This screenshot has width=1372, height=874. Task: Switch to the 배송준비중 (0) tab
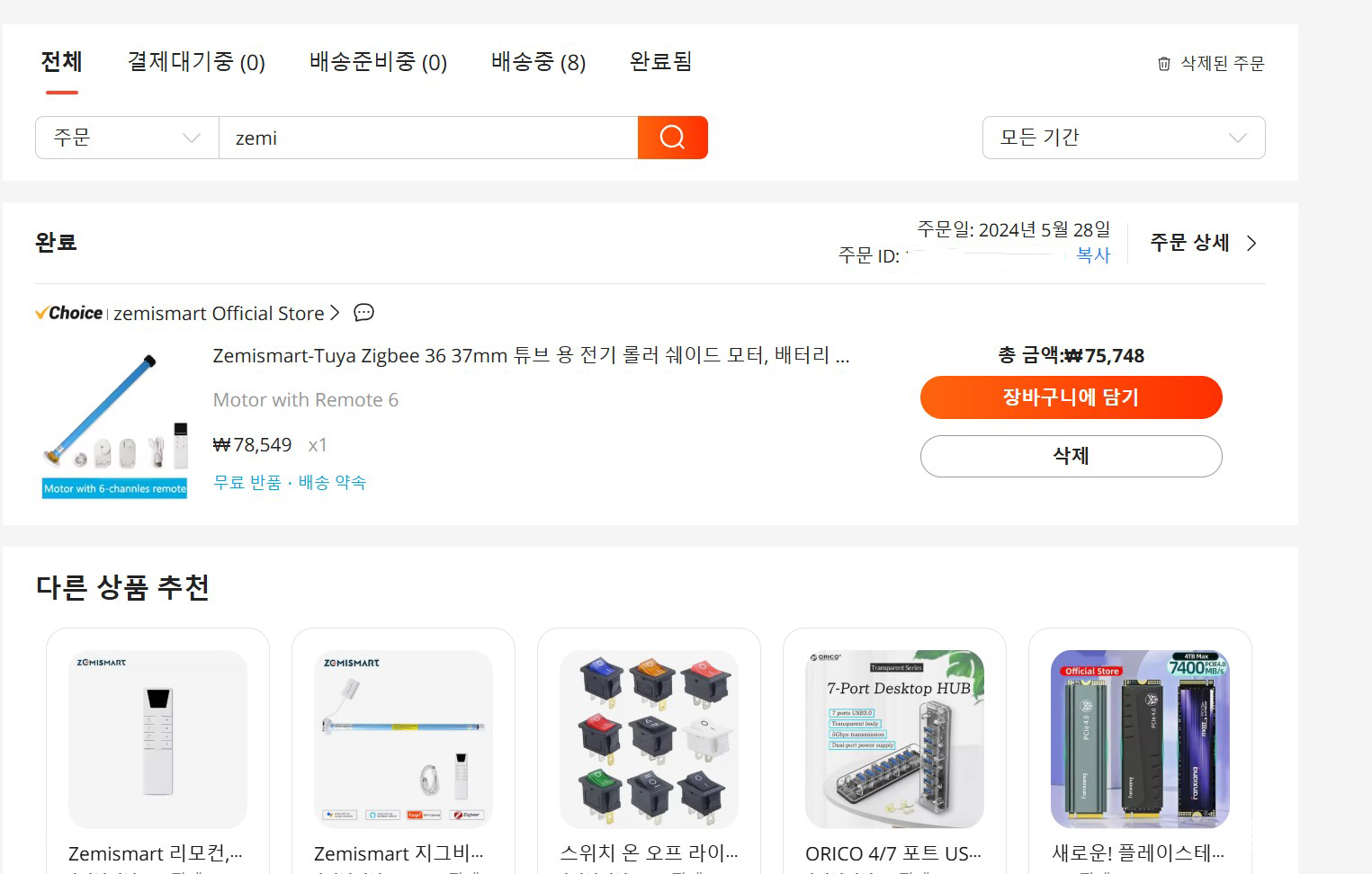pyautogui.click(x=378, y=62)
